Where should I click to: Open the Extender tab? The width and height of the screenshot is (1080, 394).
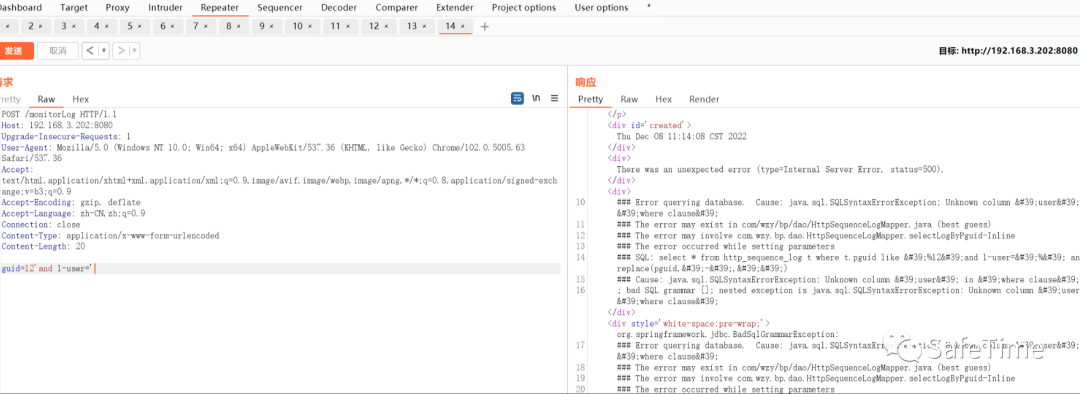pos(455,8)
